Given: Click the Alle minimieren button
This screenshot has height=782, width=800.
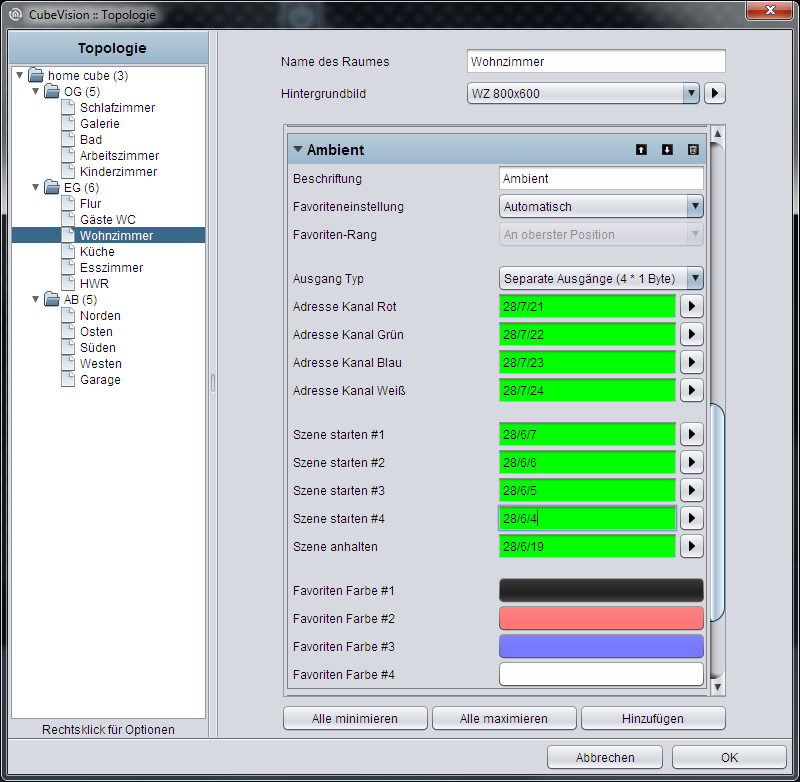Looking at the screenshot, I should tap(355, 718).
